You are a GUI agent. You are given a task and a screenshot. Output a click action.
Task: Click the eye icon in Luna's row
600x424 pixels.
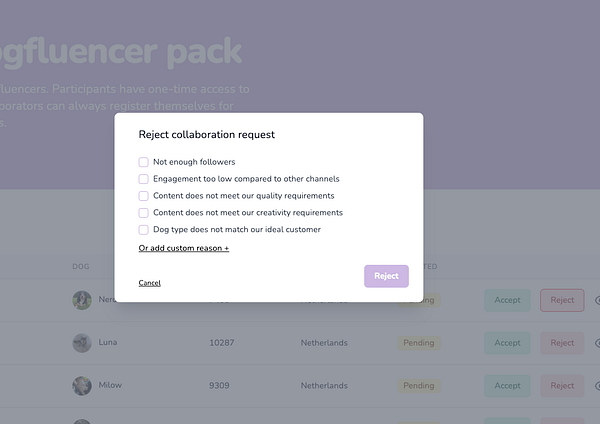click(x=596, y=343)
